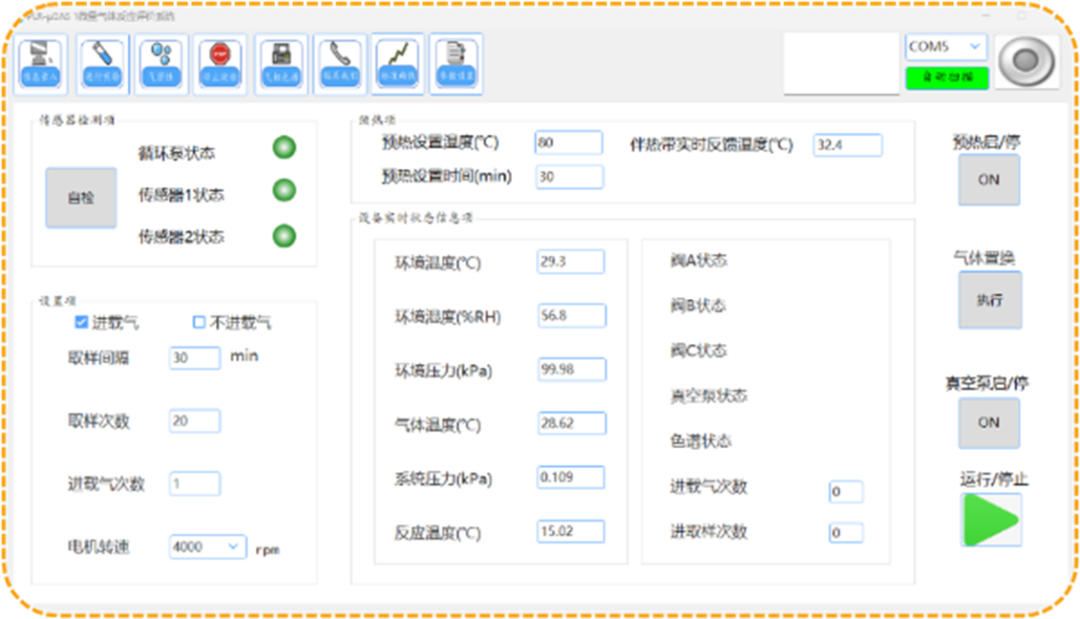
Task: Click the telephone handset toolbar icon
Action: pyautogui.click(x=339, y=64)
